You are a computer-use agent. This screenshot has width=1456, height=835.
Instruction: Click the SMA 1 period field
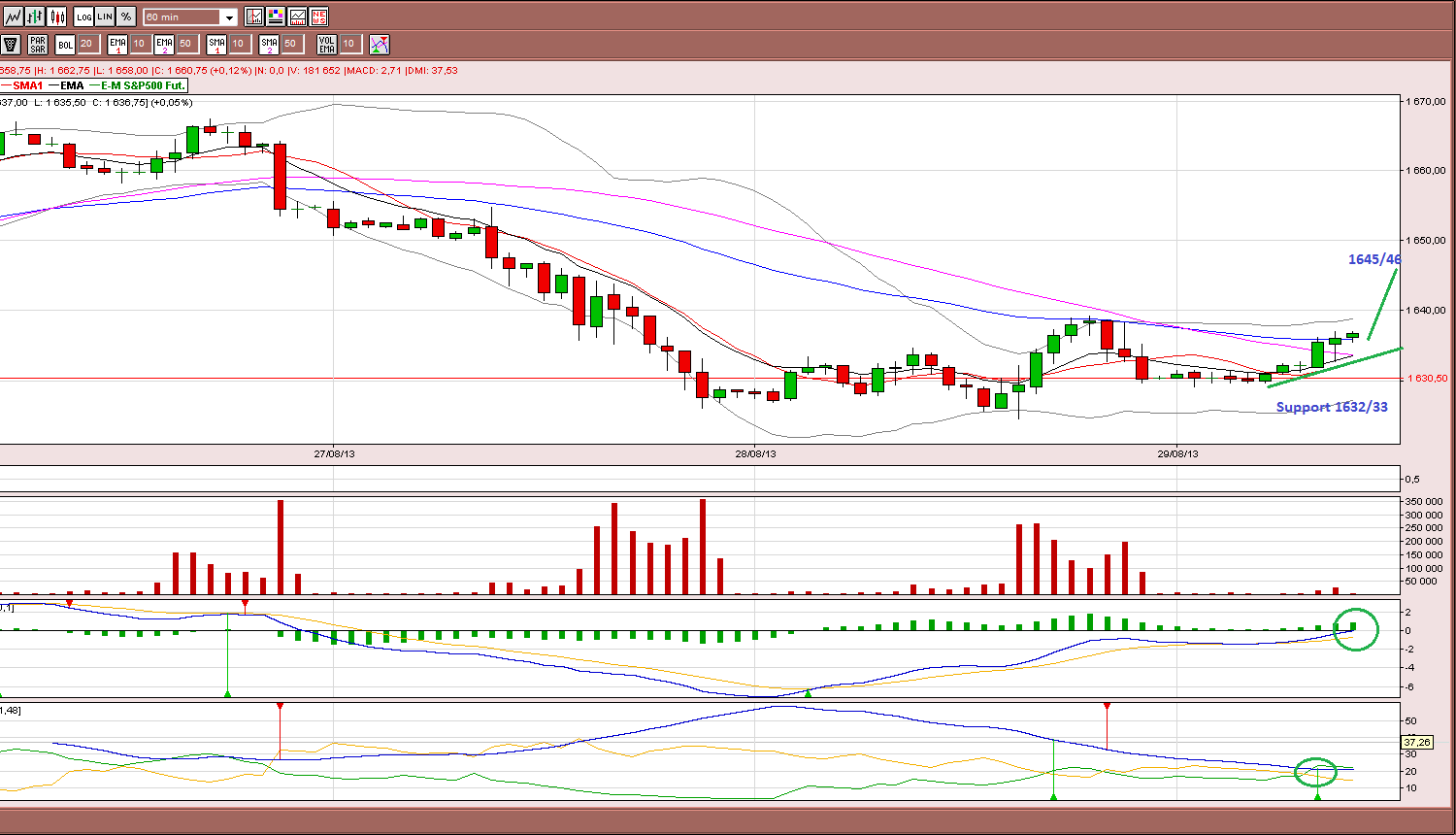pos(239,45)
